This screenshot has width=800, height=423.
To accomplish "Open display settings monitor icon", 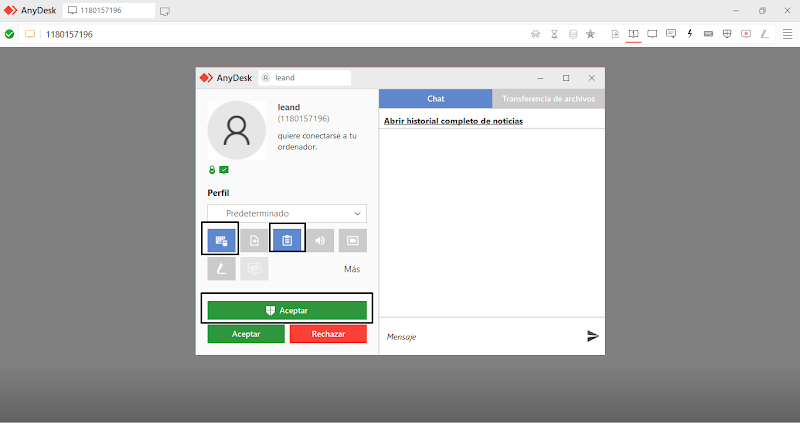I will [x=652, y=34].
